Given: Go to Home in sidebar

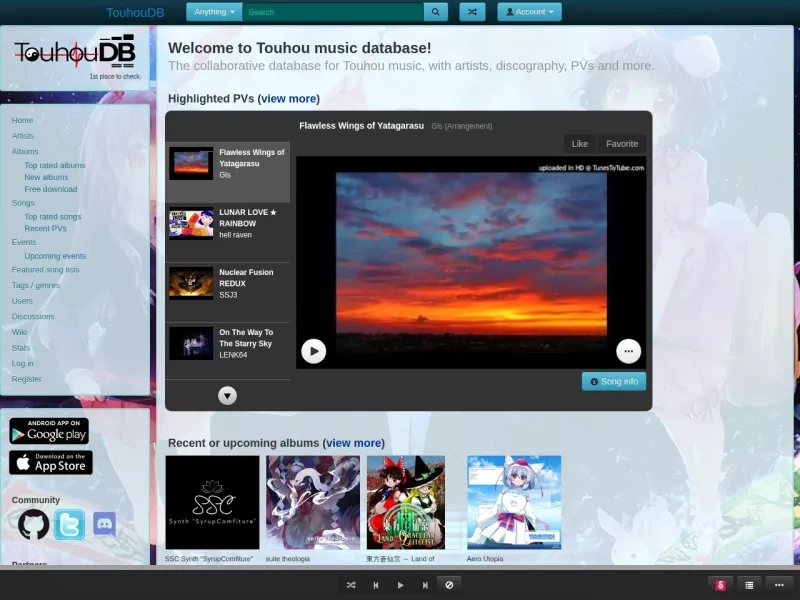Looking at the screenshot, I should 22,120.
